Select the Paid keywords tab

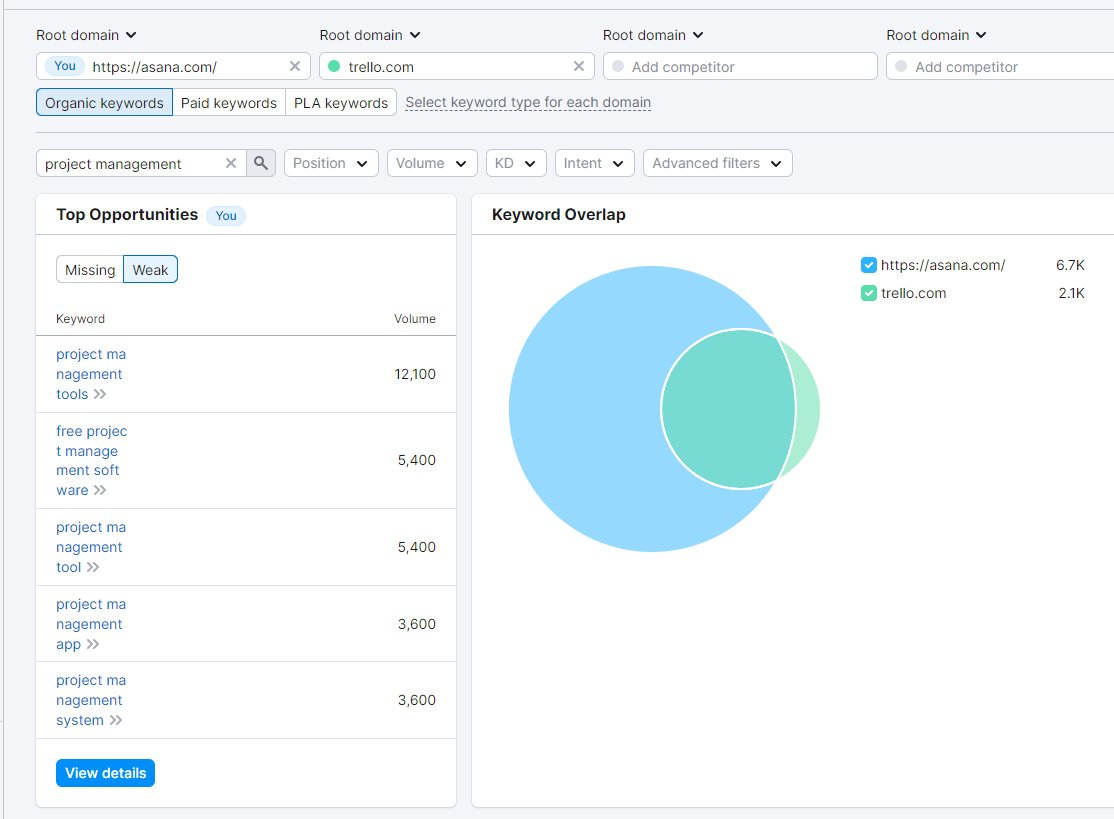(x=229, y=102)
